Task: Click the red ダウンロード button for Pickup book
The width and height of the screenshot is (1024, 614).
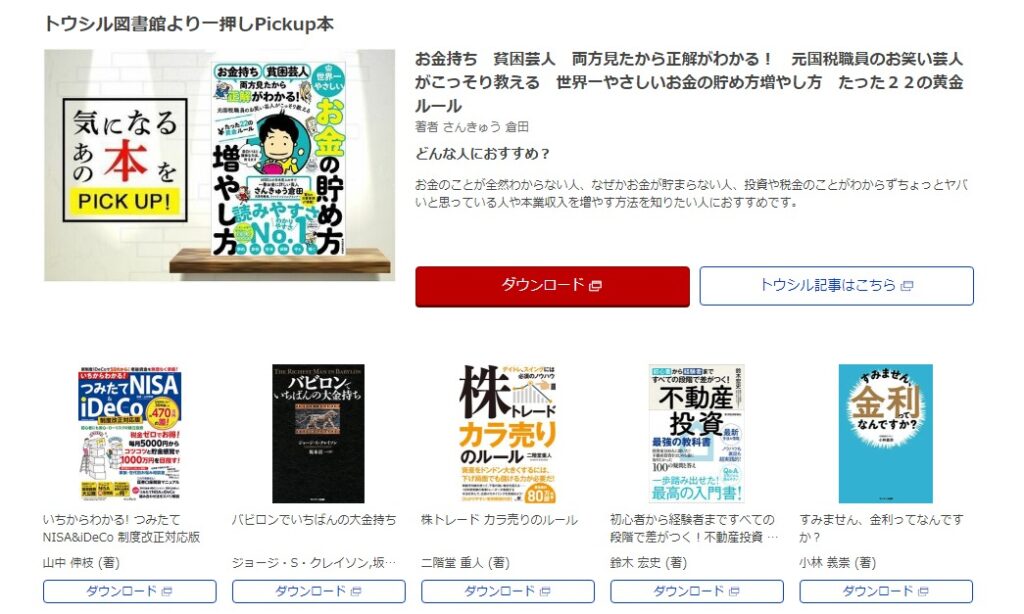Action: [552, 285]
